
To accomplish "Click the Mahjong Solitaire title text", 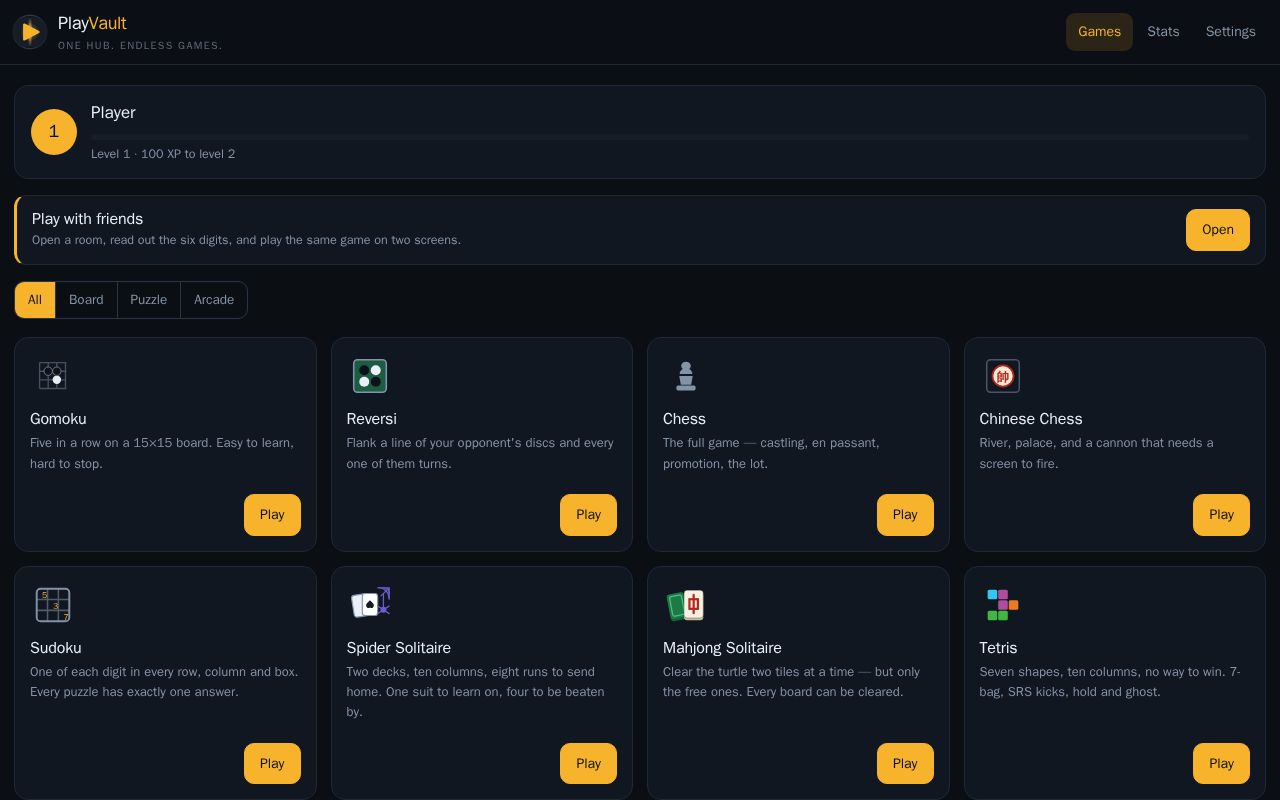I will pyautogui.click(x=722, y=648).
